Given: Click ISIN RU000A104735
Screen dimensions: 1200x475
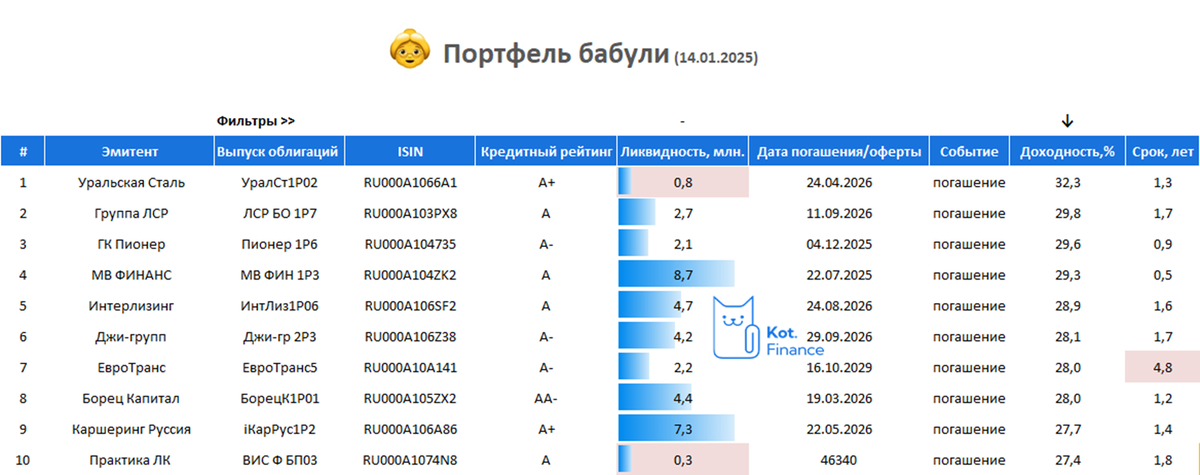Looking at the screenshot, I should tap(410, 244).
